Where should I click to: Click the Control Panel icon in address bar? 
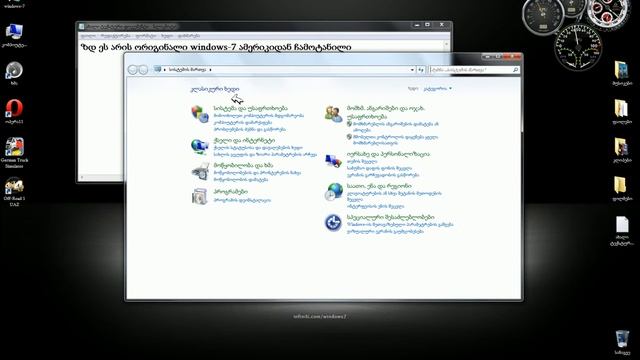[158, 69]
